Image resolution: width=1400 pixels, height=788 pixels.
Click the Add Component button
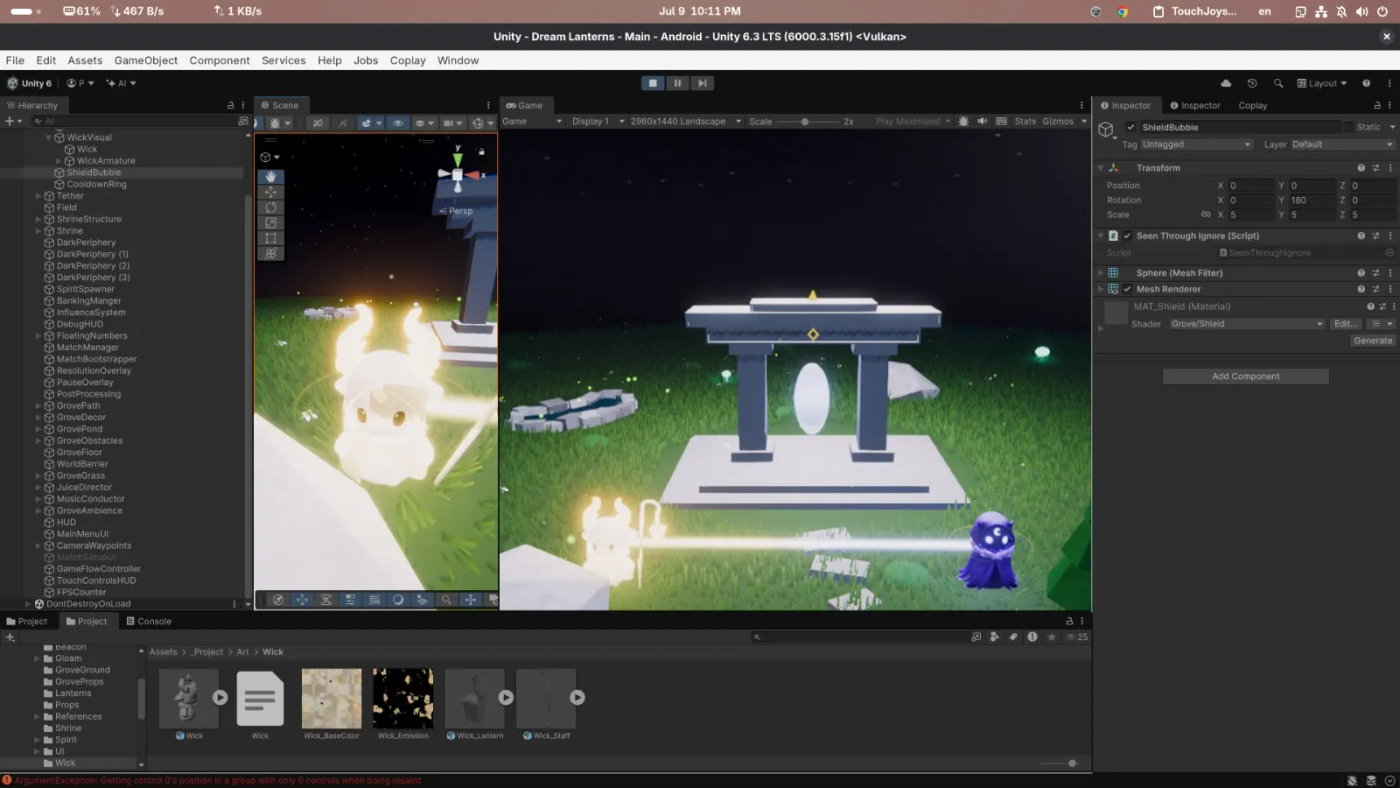(x=1245, y=376)
